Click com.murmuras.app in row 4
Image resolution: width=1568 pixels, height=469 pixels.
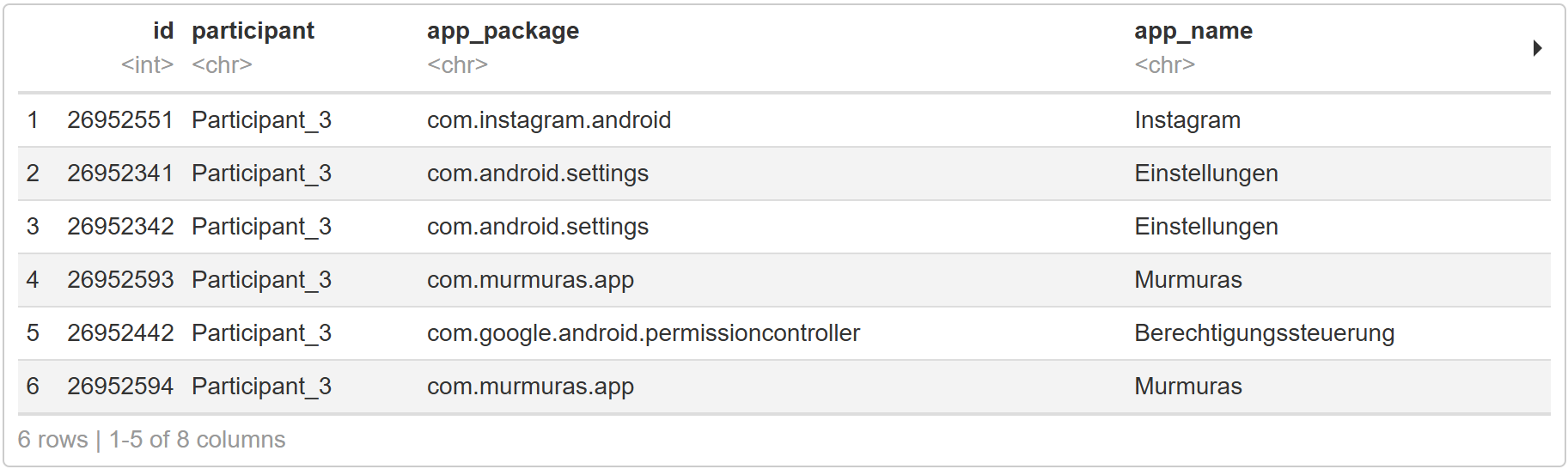tap(530, 280)
